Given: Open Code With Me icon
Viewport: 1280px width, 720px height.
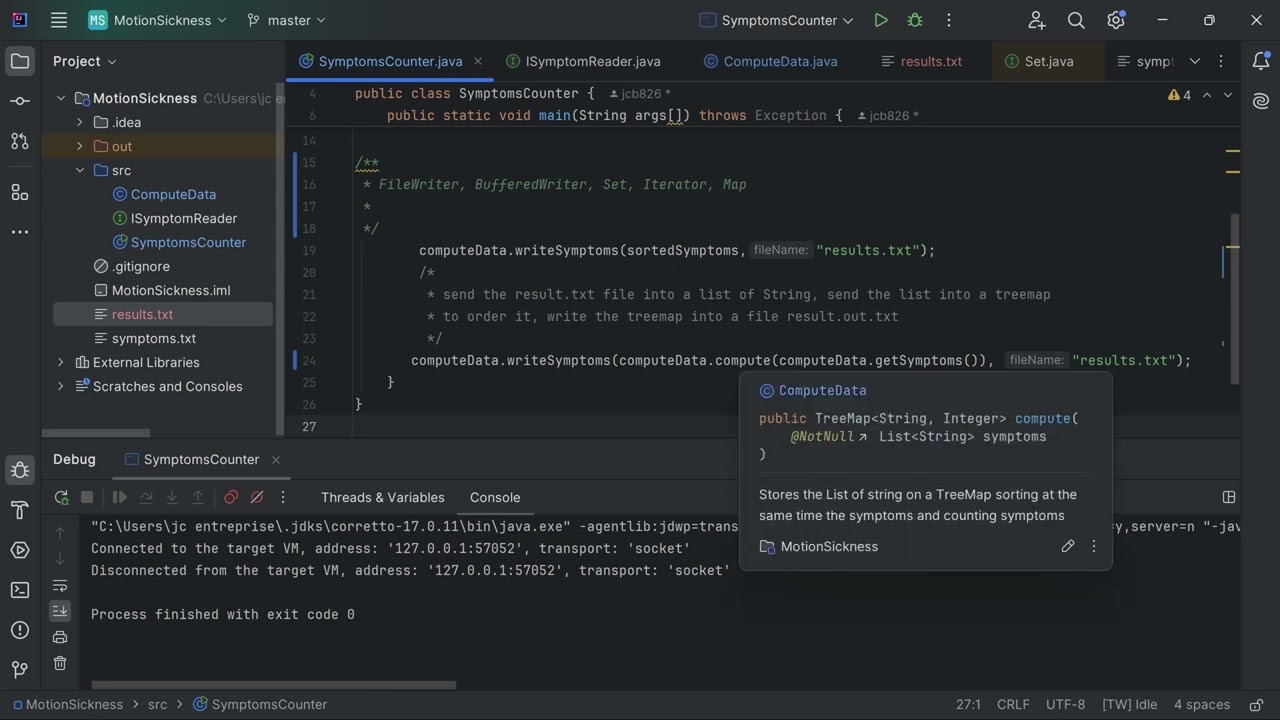Looking at the screenshot, I should 1037,20.
